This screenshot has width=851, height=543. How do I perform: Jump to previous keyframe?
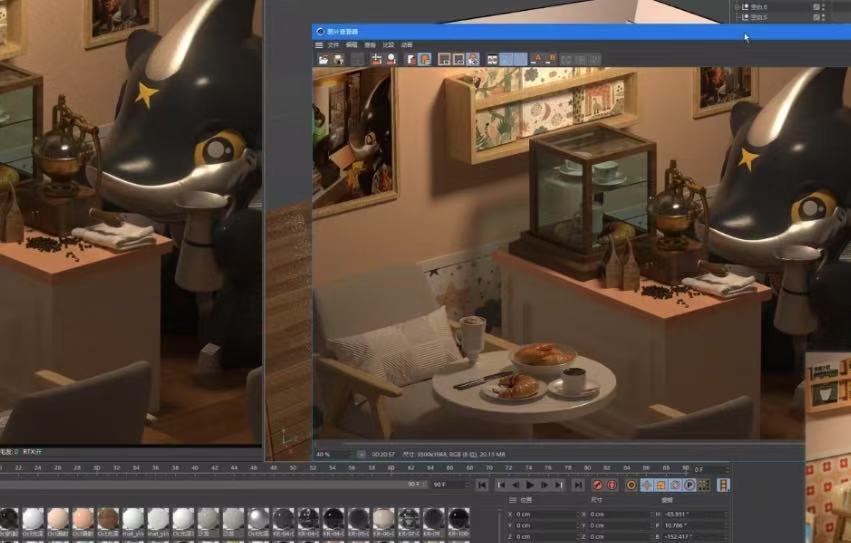501,485
